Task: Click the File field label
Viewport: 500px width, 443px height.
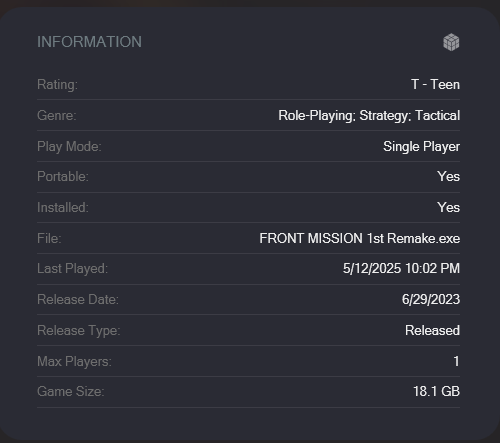Action: coord(49,238)
